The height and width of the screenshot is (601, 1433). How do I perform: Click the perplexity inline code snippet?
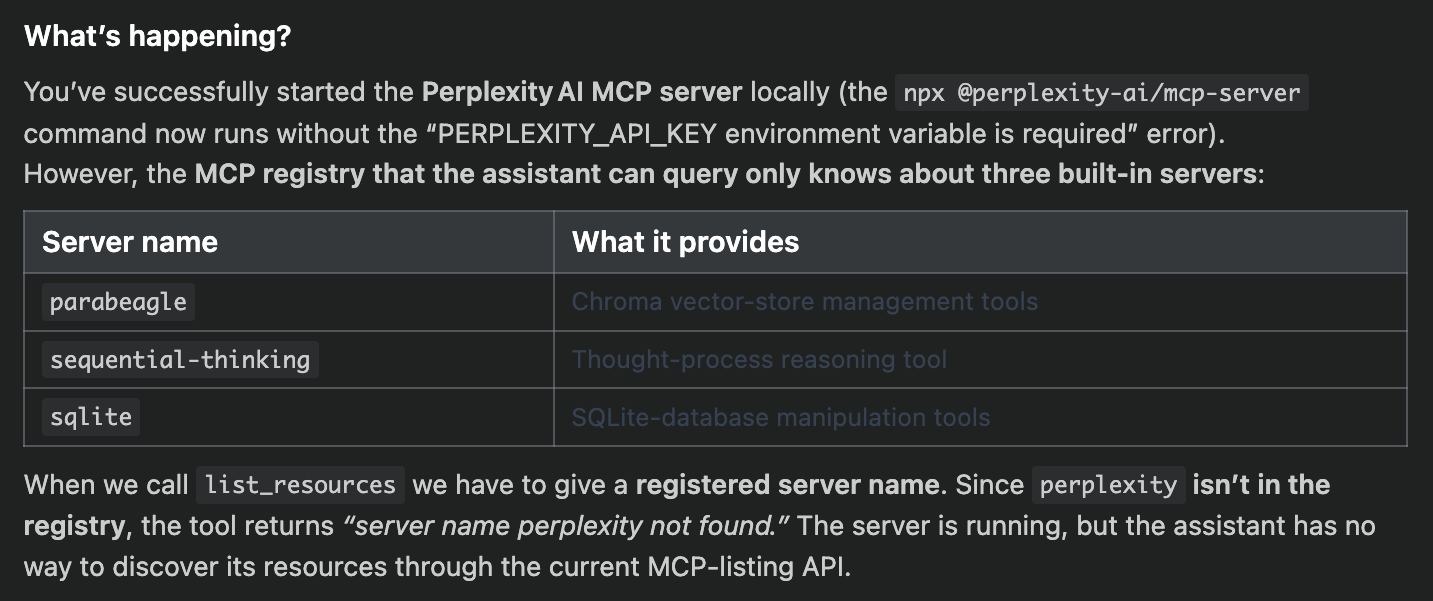coord(1109,485)
